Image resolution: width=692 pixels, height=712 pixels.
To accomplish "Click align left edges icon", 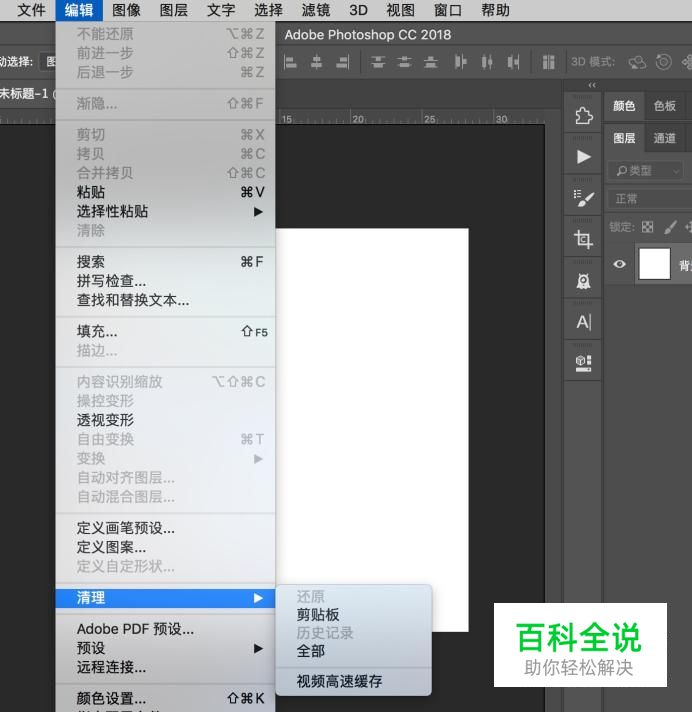I will 290,62.
